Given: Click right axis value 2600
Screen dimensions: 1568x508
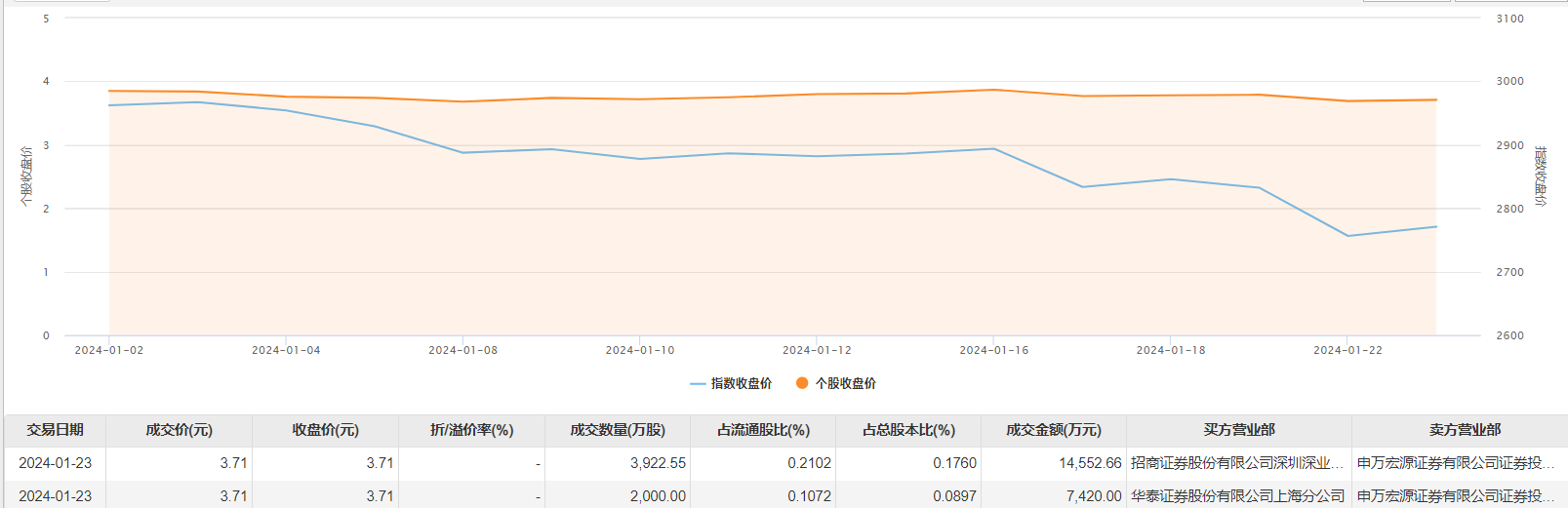Looking at the screenshot, I should (x=1509, y=335).
